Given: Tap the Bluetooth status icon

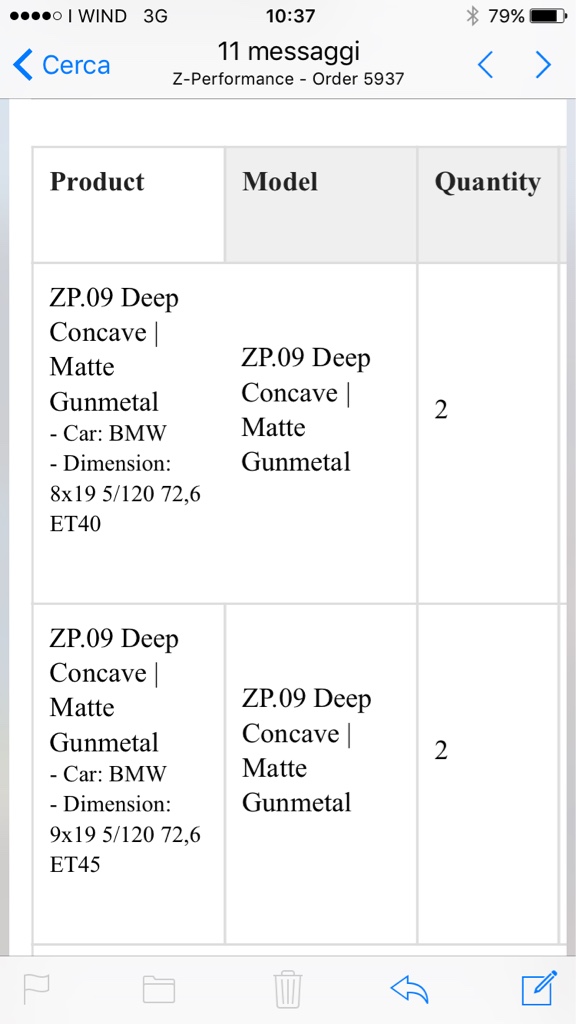Looking at the screenshot, I should click(x=472, y=16).
